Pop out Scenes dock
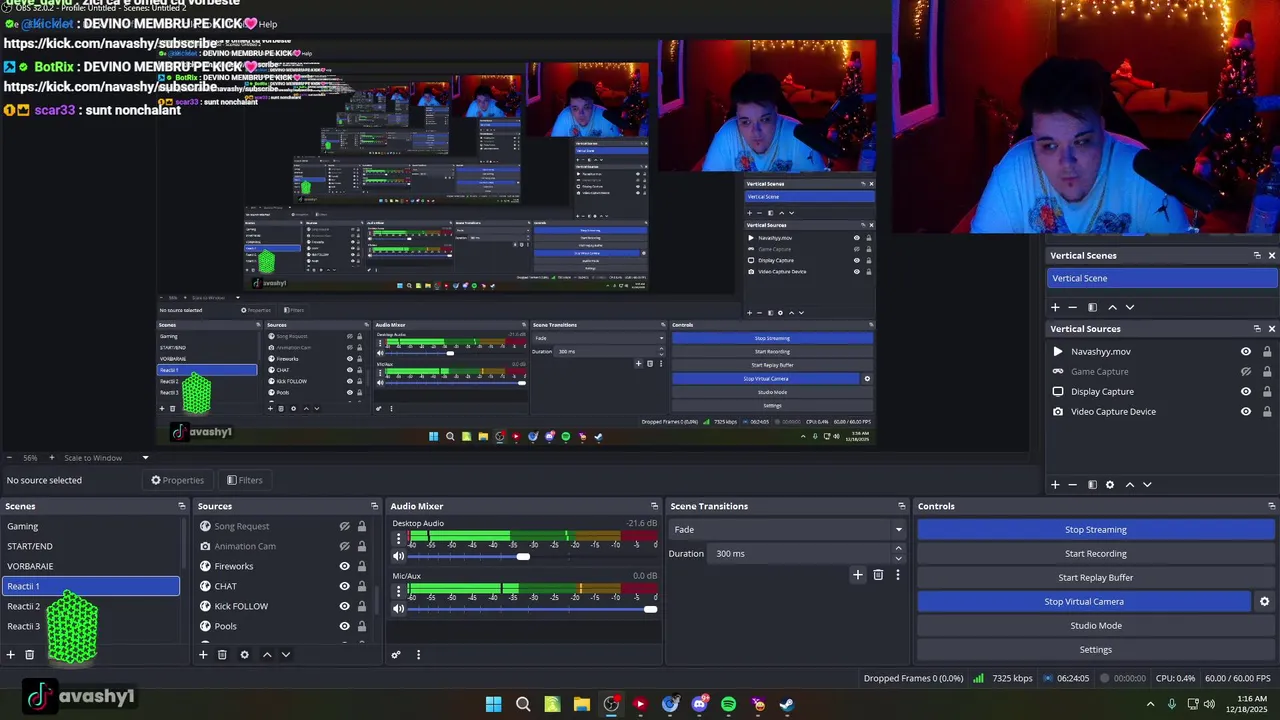The width and height of the screenshot is (1280, 720). click(x=182, y=506)
